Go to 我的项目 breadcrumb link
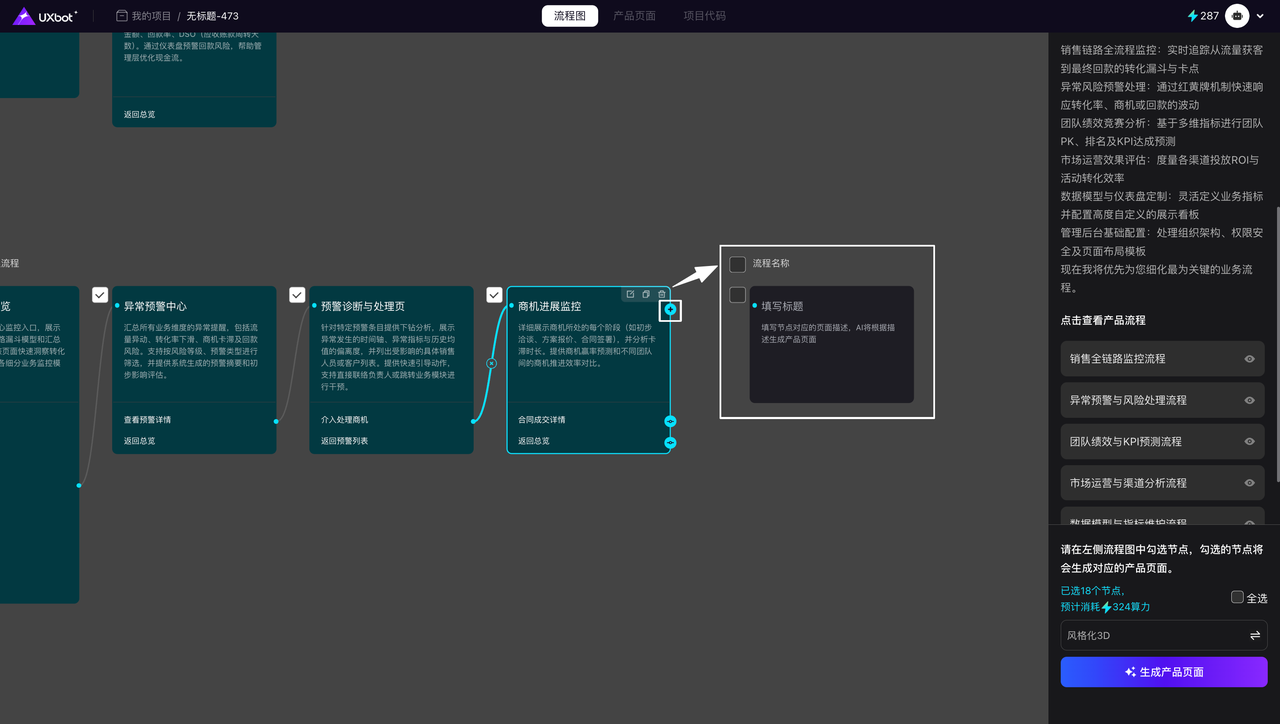The image size is (1280, 724). [x=151, y=16]
